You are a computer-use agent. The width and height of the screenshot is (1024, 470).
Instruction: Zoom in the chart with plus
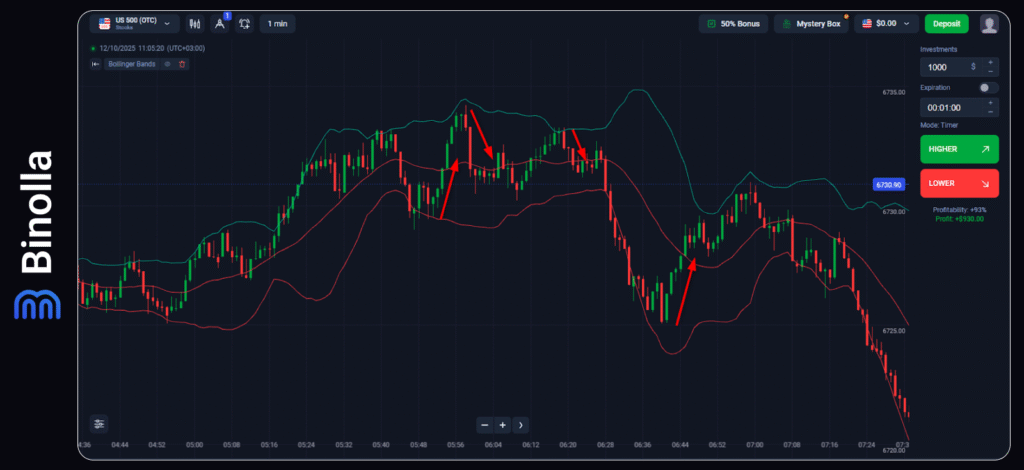[503, 424]
